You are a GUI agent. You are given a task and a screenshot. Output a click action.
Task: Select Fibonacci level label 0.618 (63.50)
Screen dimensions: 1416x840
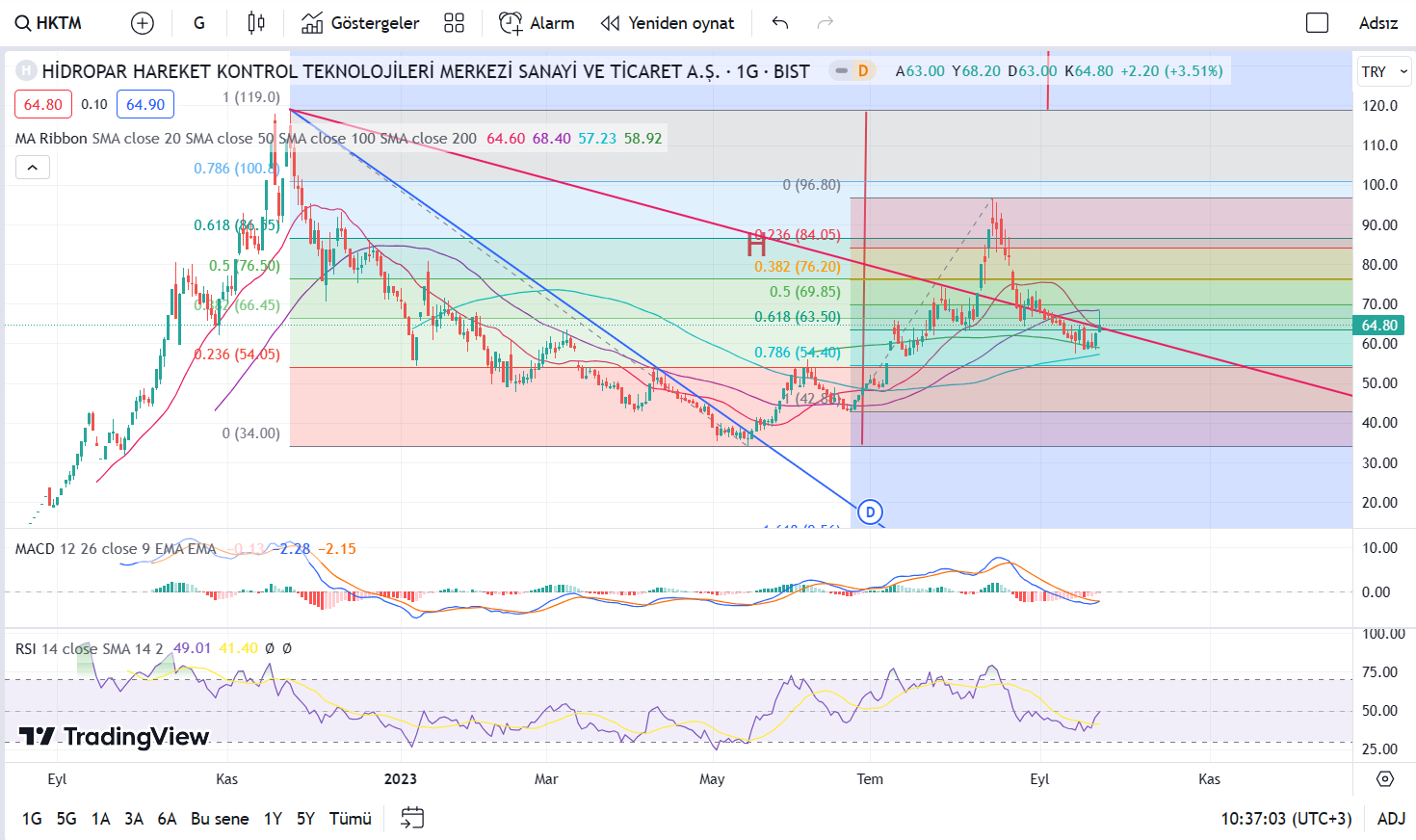(x=797, y=317)
